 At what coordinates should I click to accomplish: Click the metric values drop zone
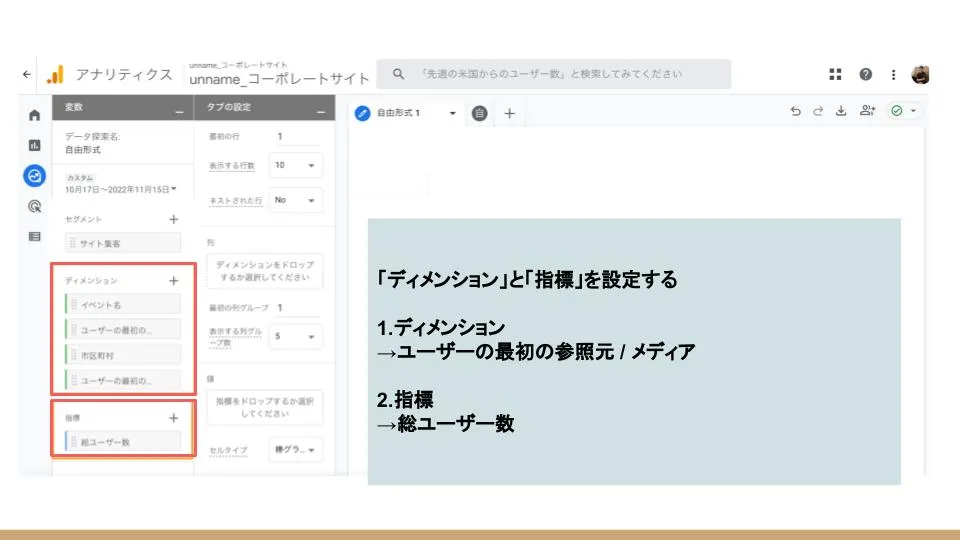(x=264, y=407)
